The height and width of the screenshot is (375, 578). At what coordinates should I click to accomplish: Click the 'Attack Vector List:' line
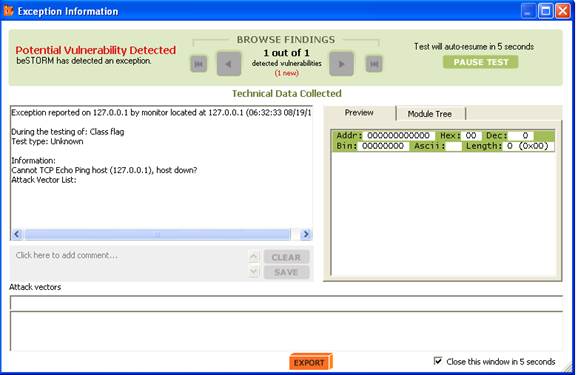tap(44, 180)
